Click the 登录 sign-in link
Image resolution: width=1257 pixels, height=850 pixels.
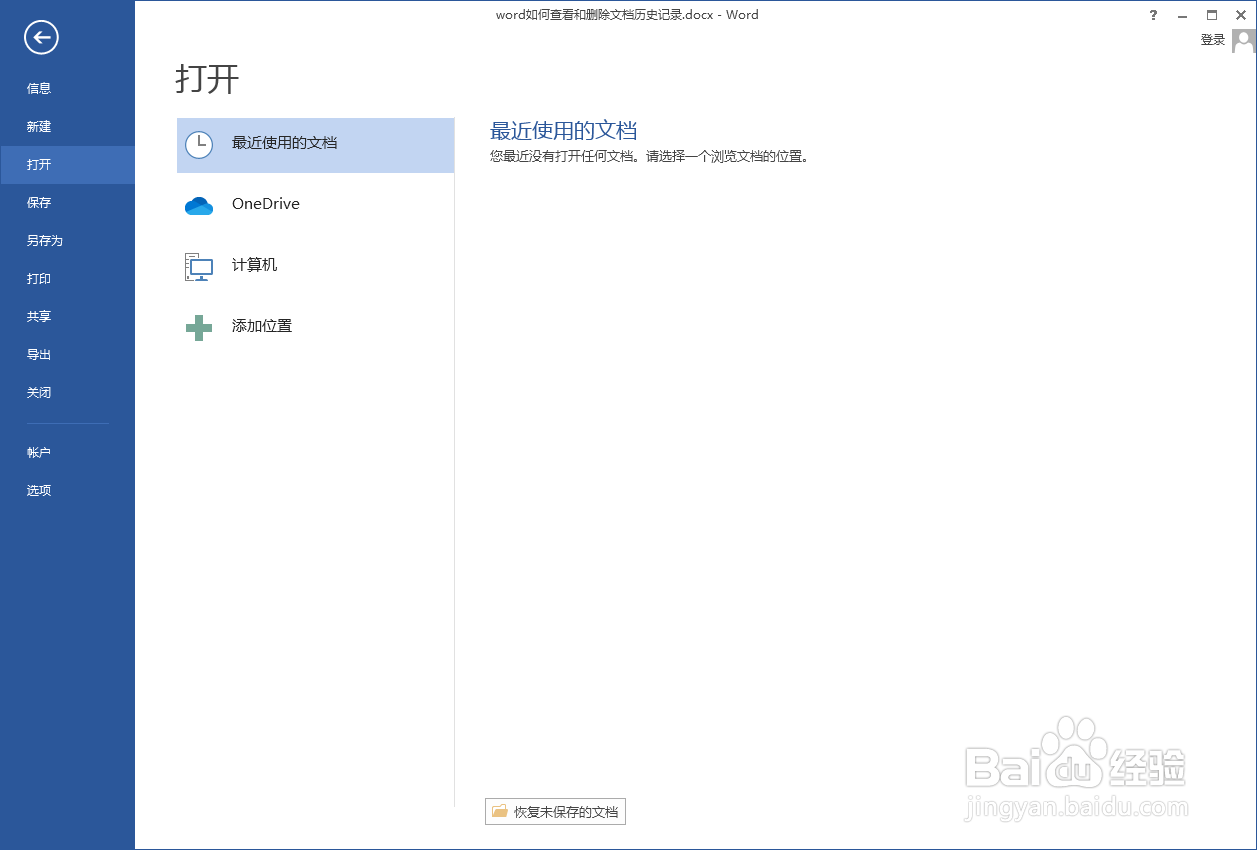point(1211,39)
